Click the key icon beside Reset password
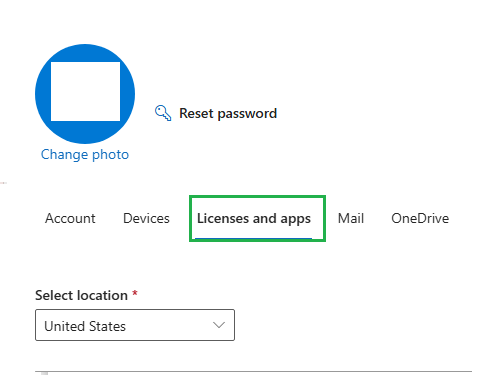 point(163,113)
